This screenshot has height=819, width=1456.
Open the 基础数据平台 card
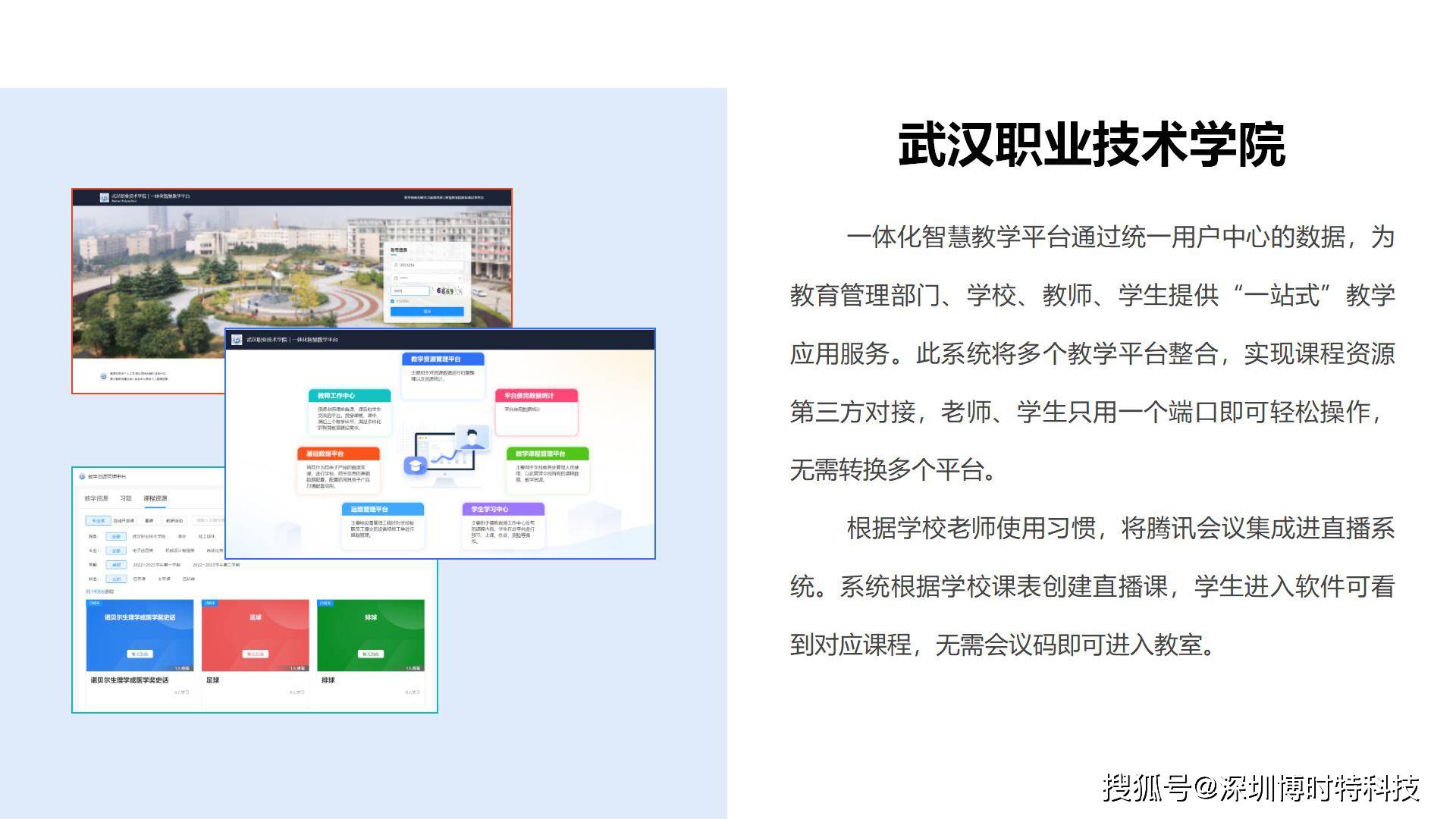[338, 470]
